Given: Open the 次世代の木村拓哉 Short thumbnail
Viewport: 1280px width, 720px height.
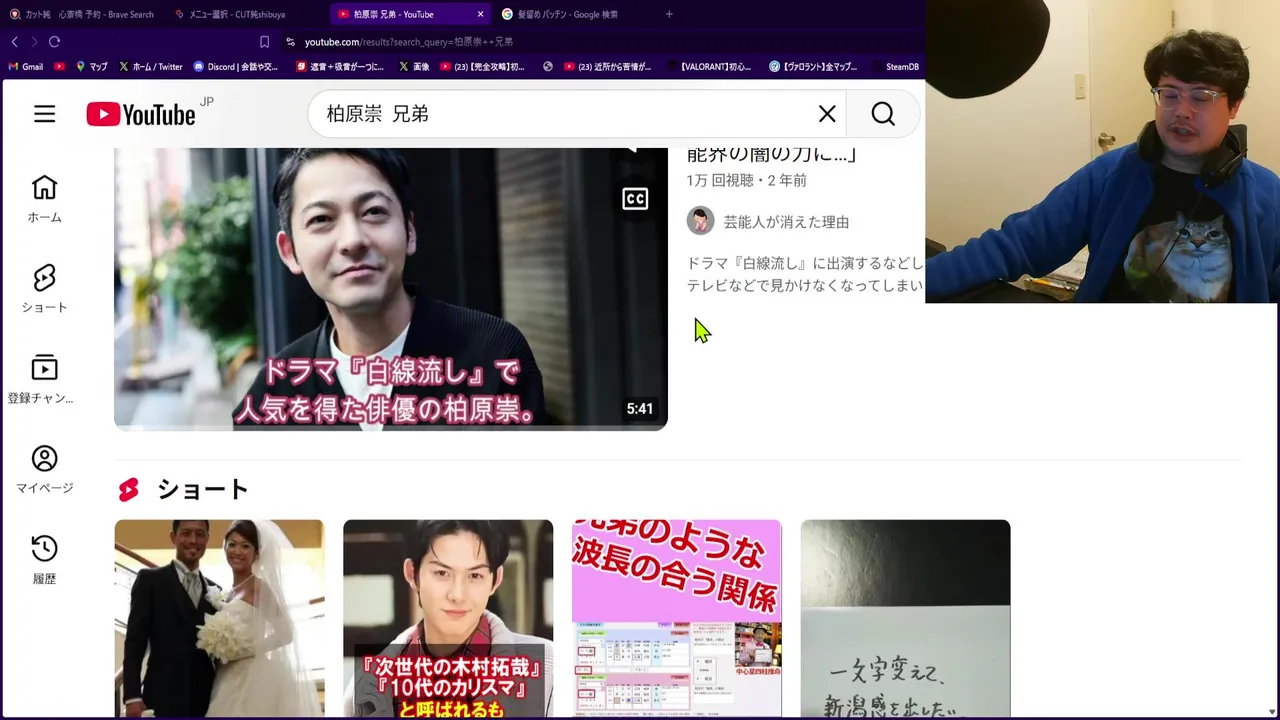Looking at the screenshot, I should click(448, 619).
